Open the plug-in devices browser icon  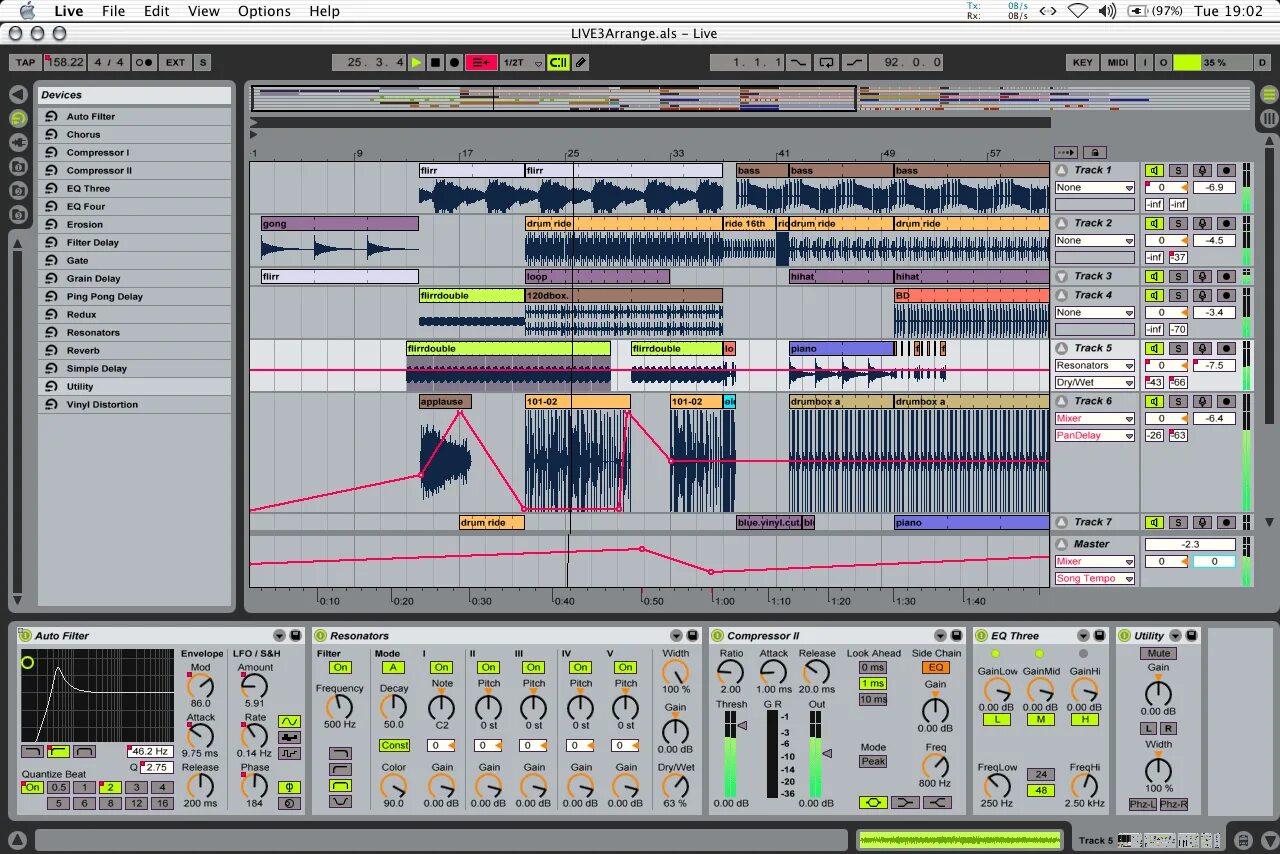[x=18, y=142]
